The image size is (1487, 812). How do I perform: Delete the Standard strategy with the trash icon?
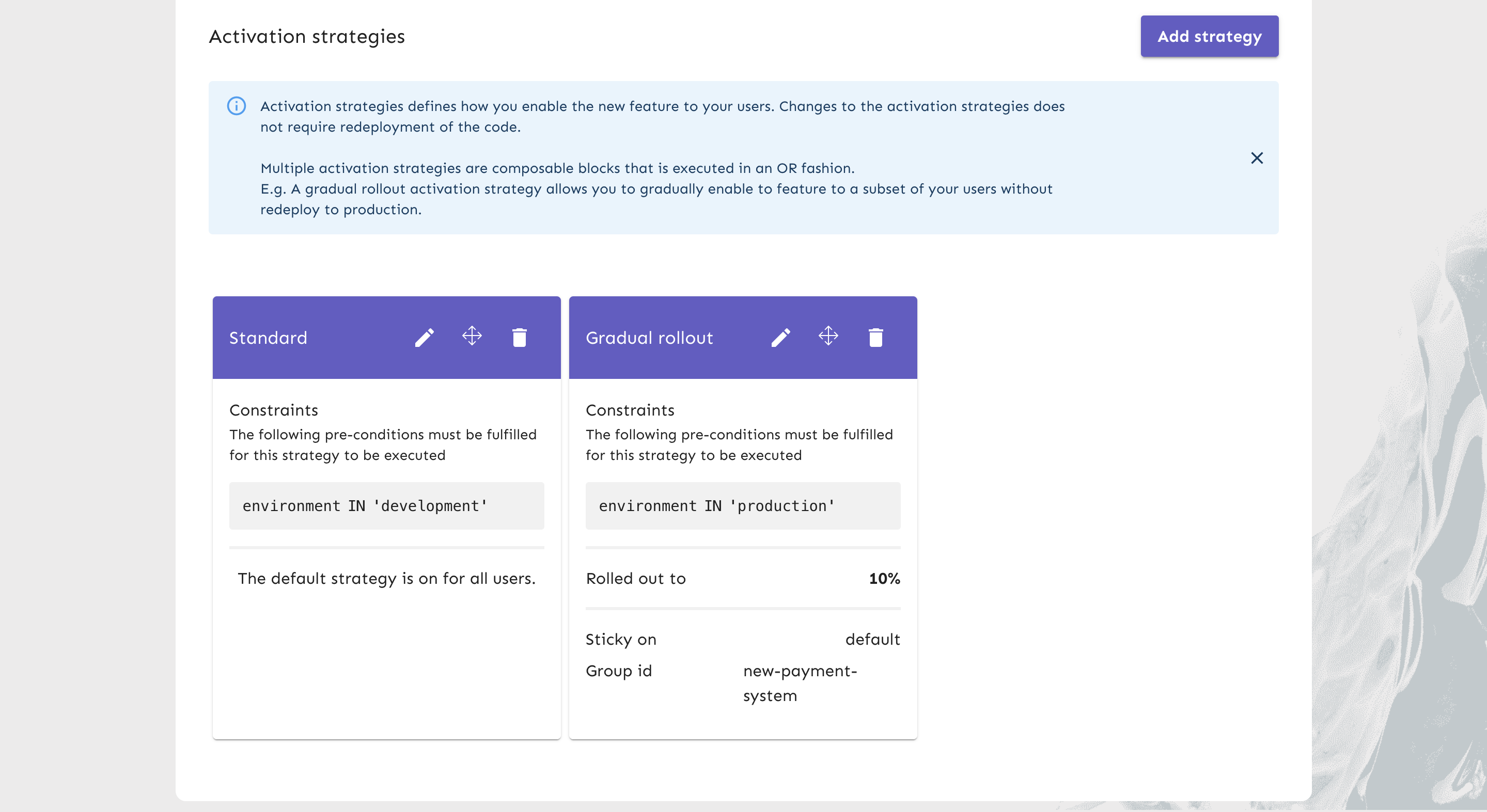click(x=520, y=338)
